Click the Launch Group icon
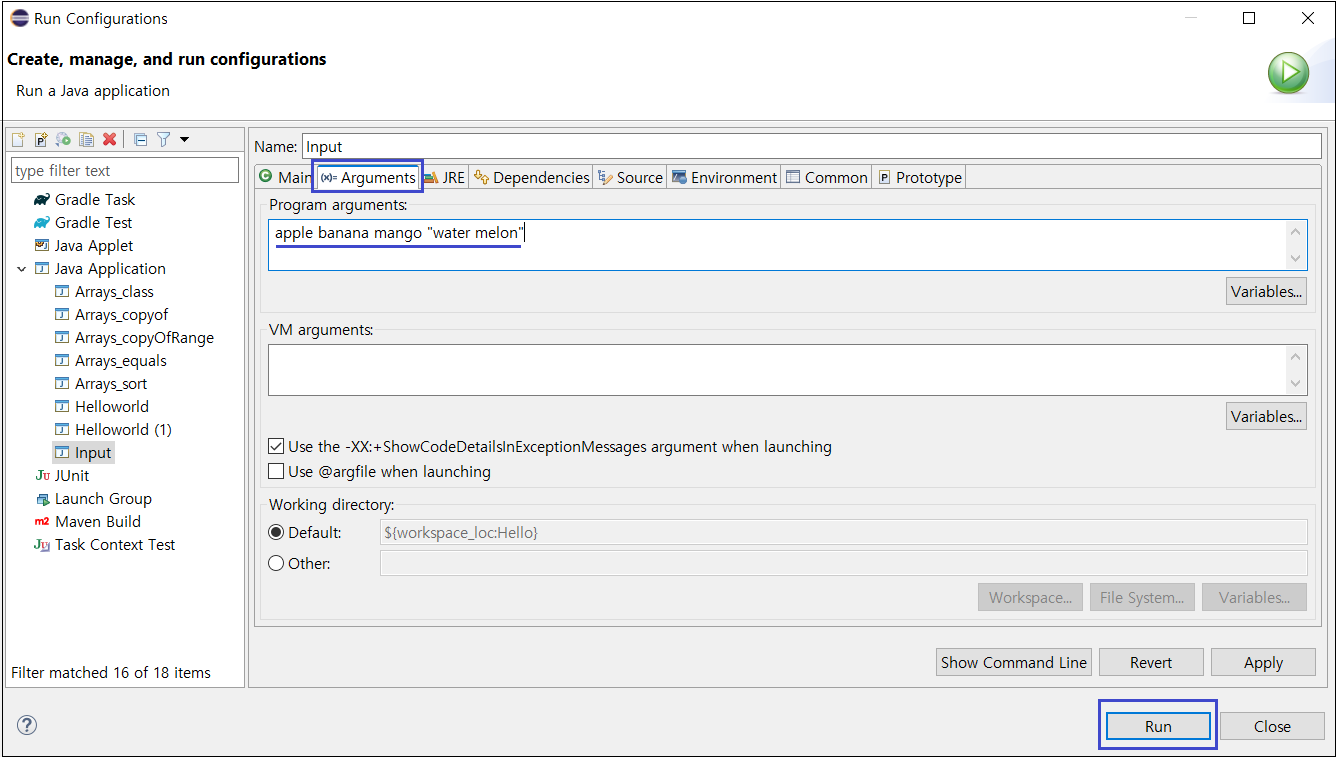The width and height of the screenshot is (1340, 761). click(x=41, y=499)
